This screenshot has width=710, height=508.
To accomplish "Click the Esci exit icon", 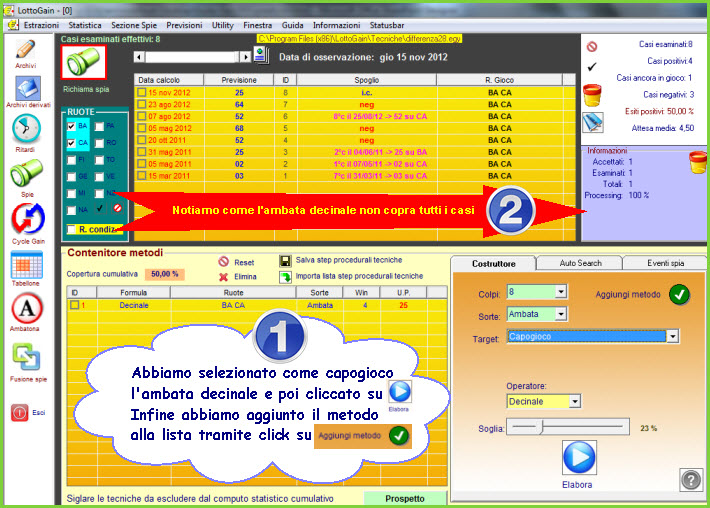I will coord(19,412).
